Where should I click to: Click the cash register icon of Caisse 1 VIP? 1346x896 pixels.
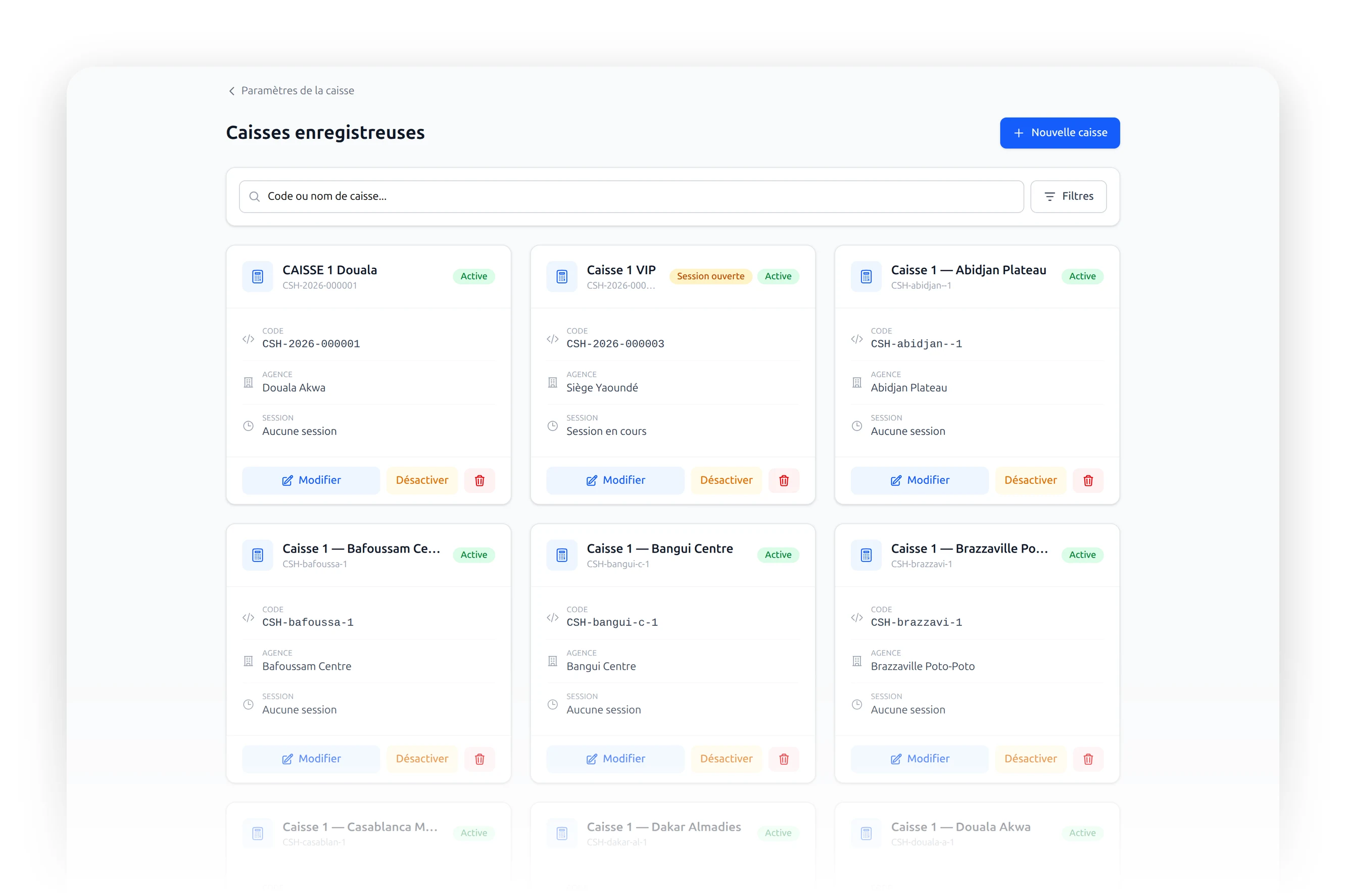pos(562,277)
